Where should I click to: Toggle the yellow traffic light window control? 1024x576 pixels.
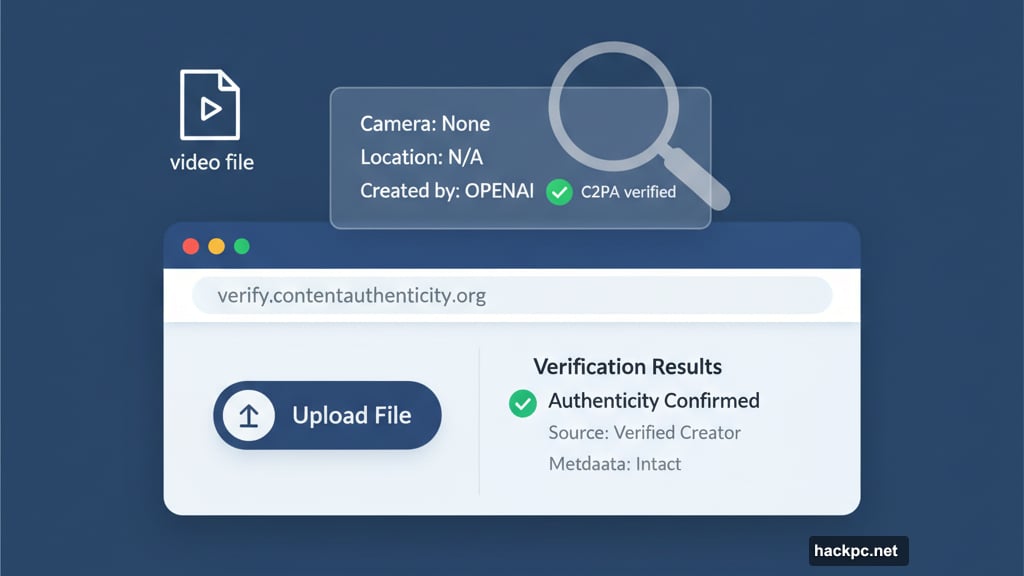(216, 245)
